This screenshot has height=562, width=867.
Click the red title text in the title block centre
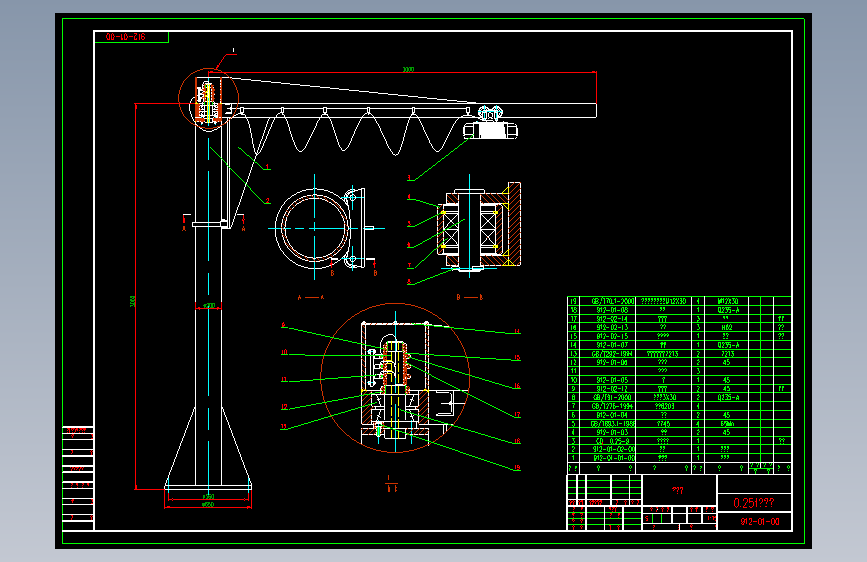[677, 490]
